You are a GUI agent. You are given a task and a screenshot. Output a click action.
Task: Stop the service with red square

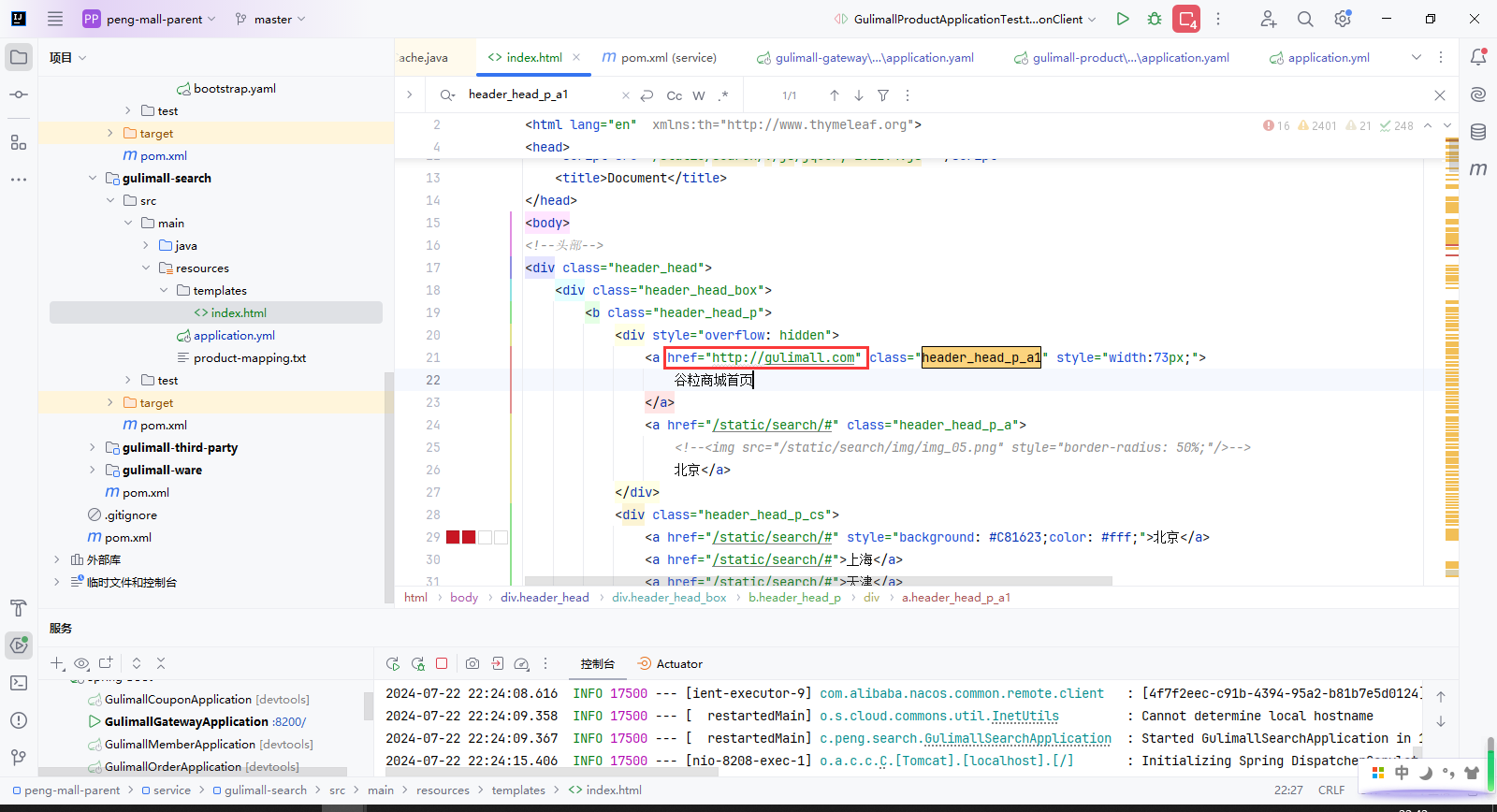[442, 663]
